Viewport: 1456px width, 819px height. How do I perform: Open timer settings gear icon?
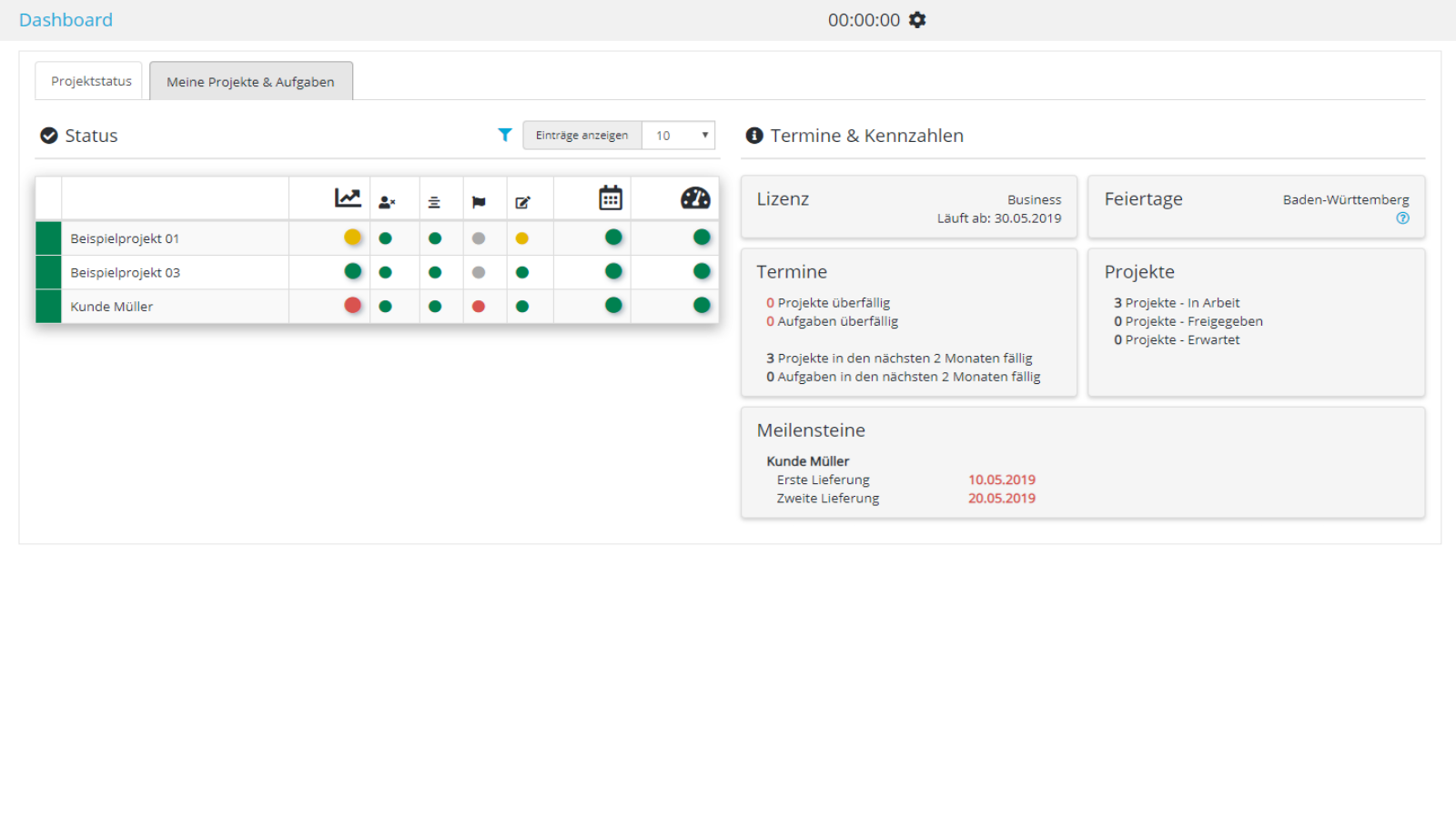(x=917, y=20)
